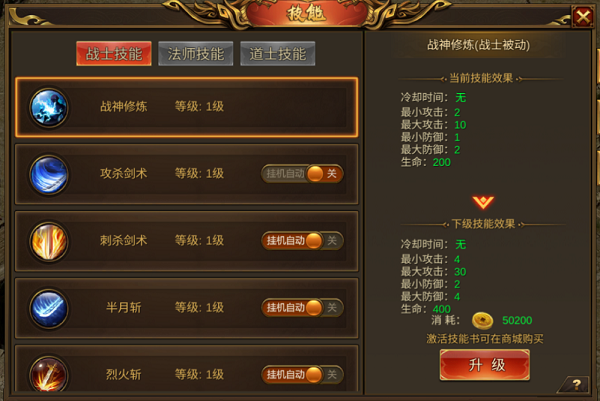
Task: Disable 挂机自动 for 刺杀剑术
Action: (302, 241)
